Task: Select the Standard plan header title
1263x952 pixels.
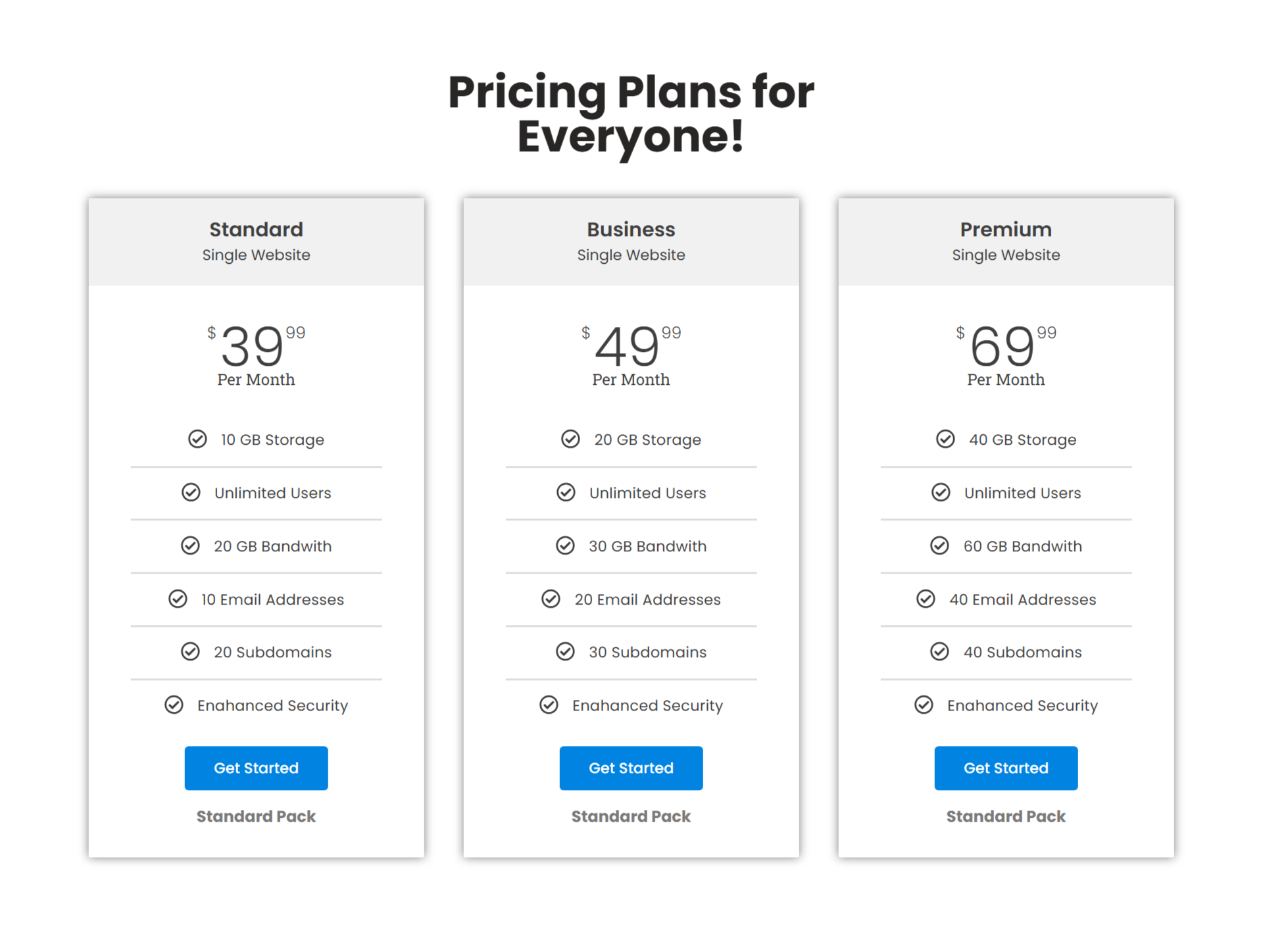Action: pyautogui.click(x=256, y=230)
